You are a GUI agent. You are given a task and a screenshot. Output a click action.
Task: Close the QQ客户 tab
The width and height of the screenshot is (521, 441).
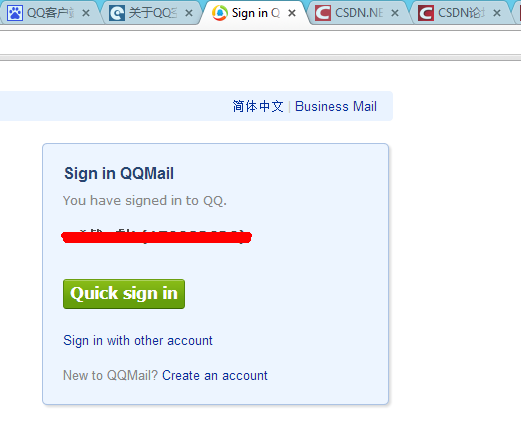86,13
